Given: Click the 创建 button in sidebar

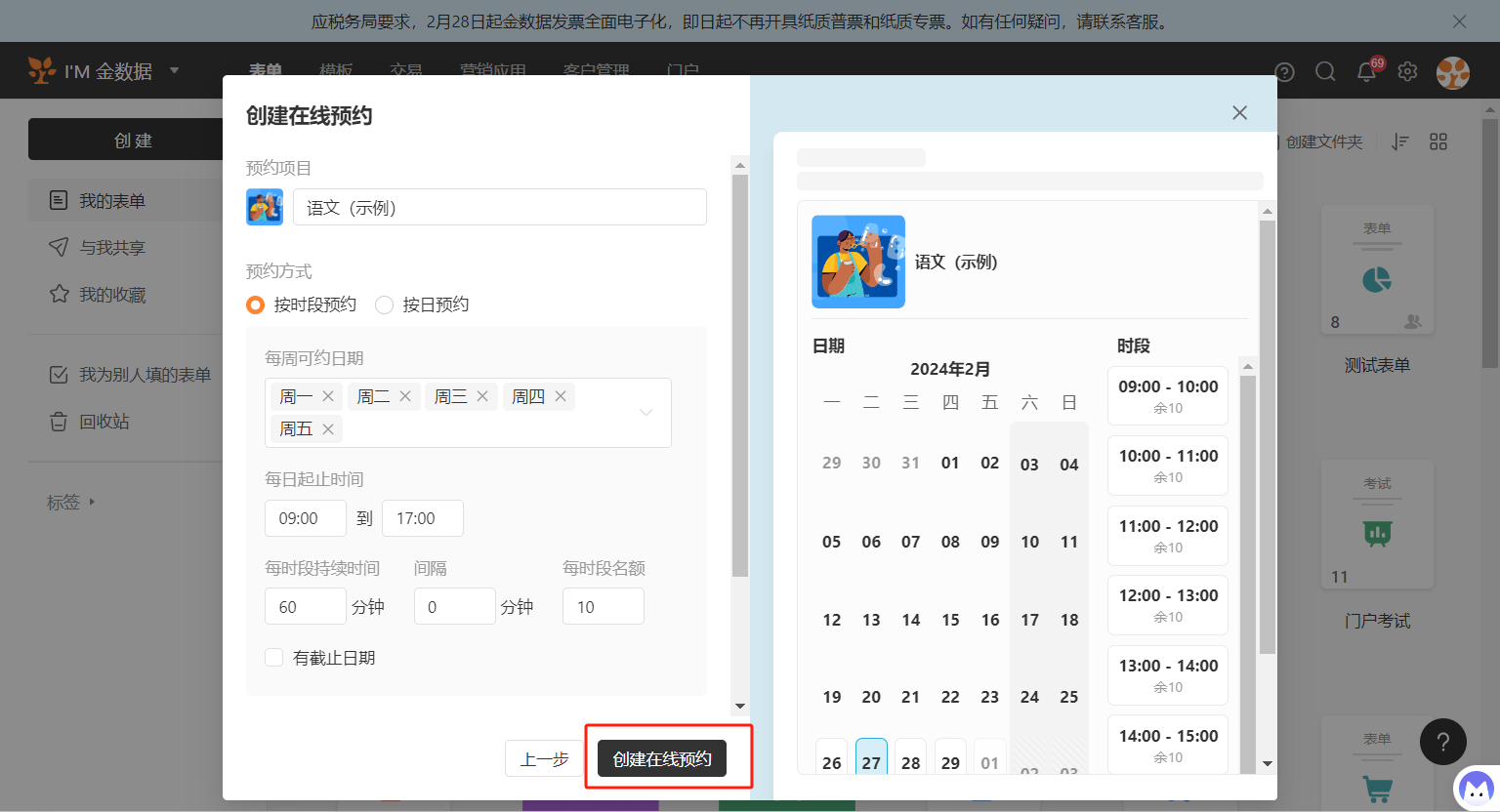Looking at the screenshot, I should [133, 140].
